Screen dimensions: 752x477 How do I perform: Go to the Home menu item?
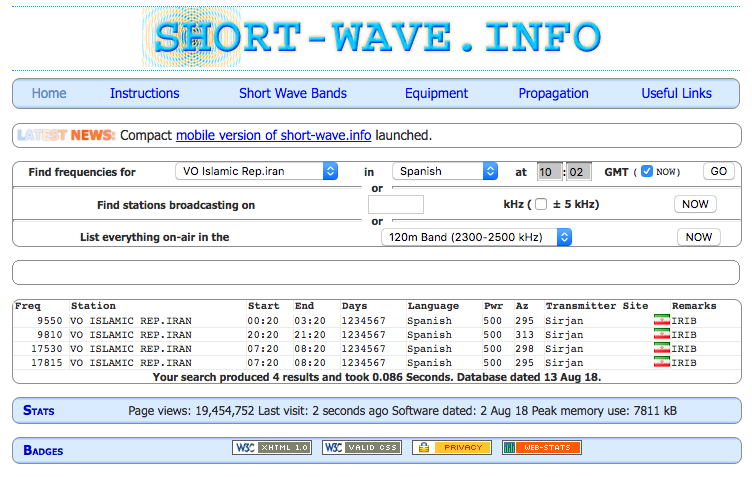click(49, 93)
